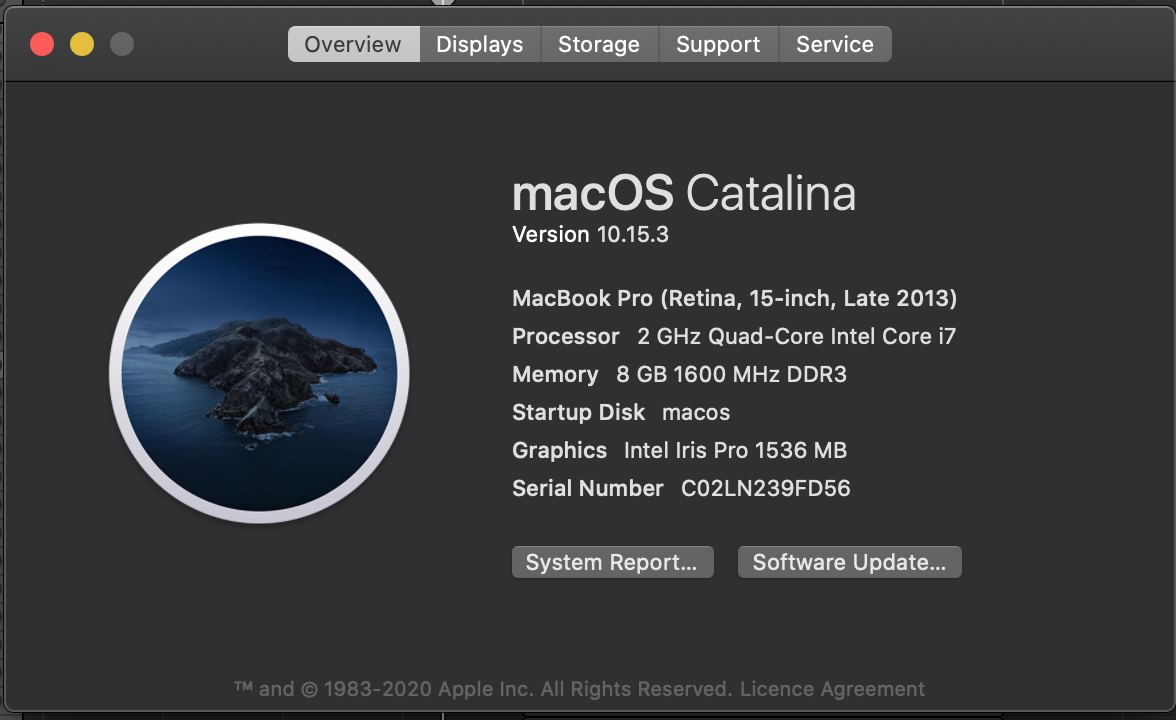1176x720 pixels.
Task: Click the Processor specification line
Action: [734, 336]
